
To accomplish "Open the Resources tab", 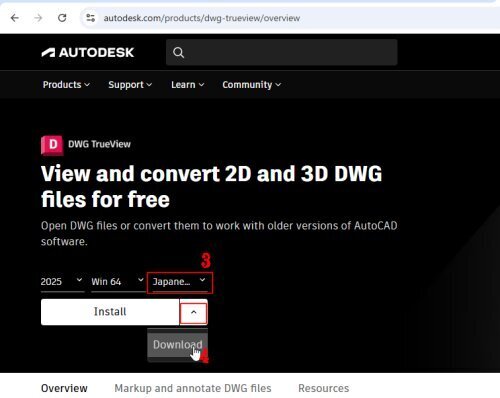I will pyautogui.click(x=323, y=388).
